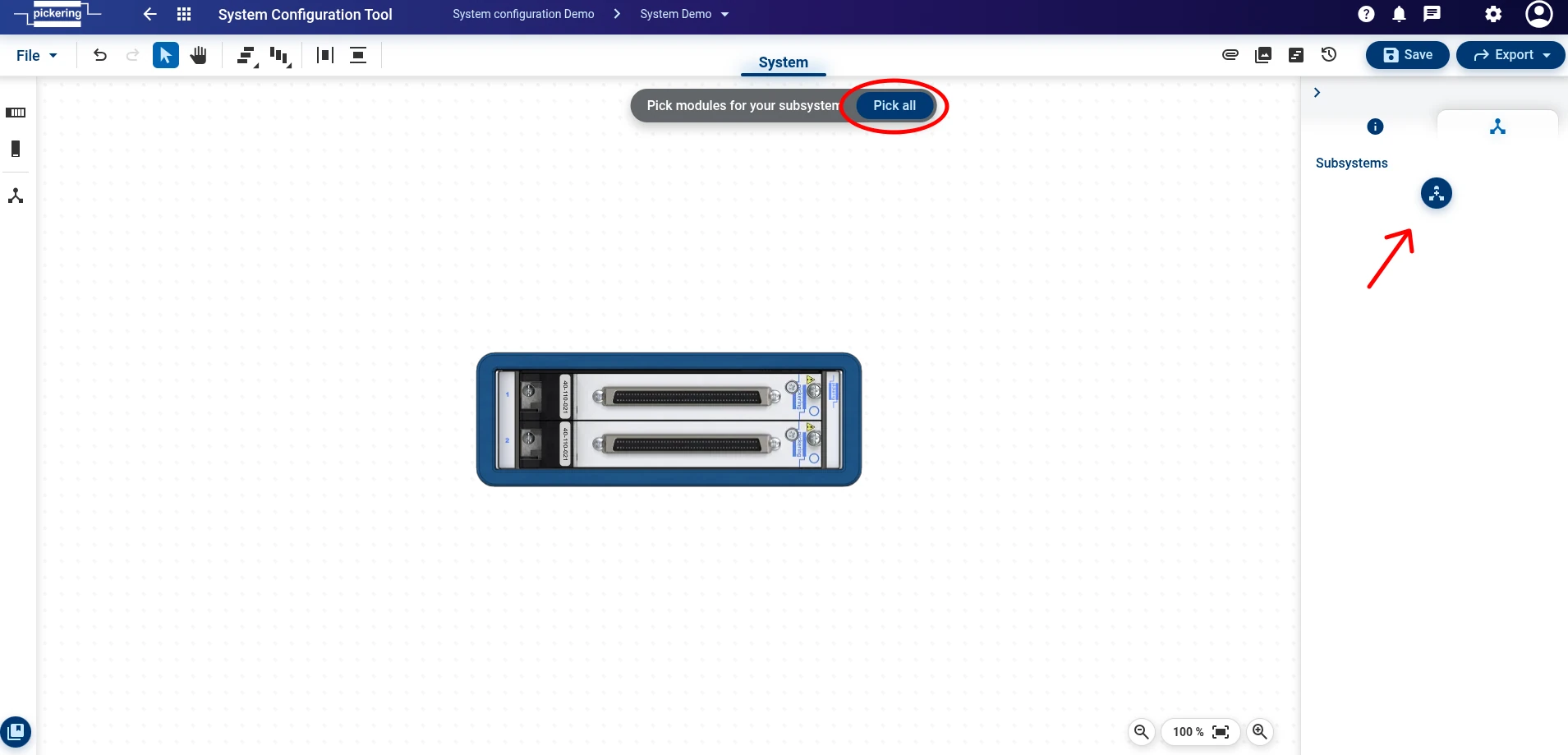Undo the last action
This screenshot has height=755, width=1568.
coord(100,55)
